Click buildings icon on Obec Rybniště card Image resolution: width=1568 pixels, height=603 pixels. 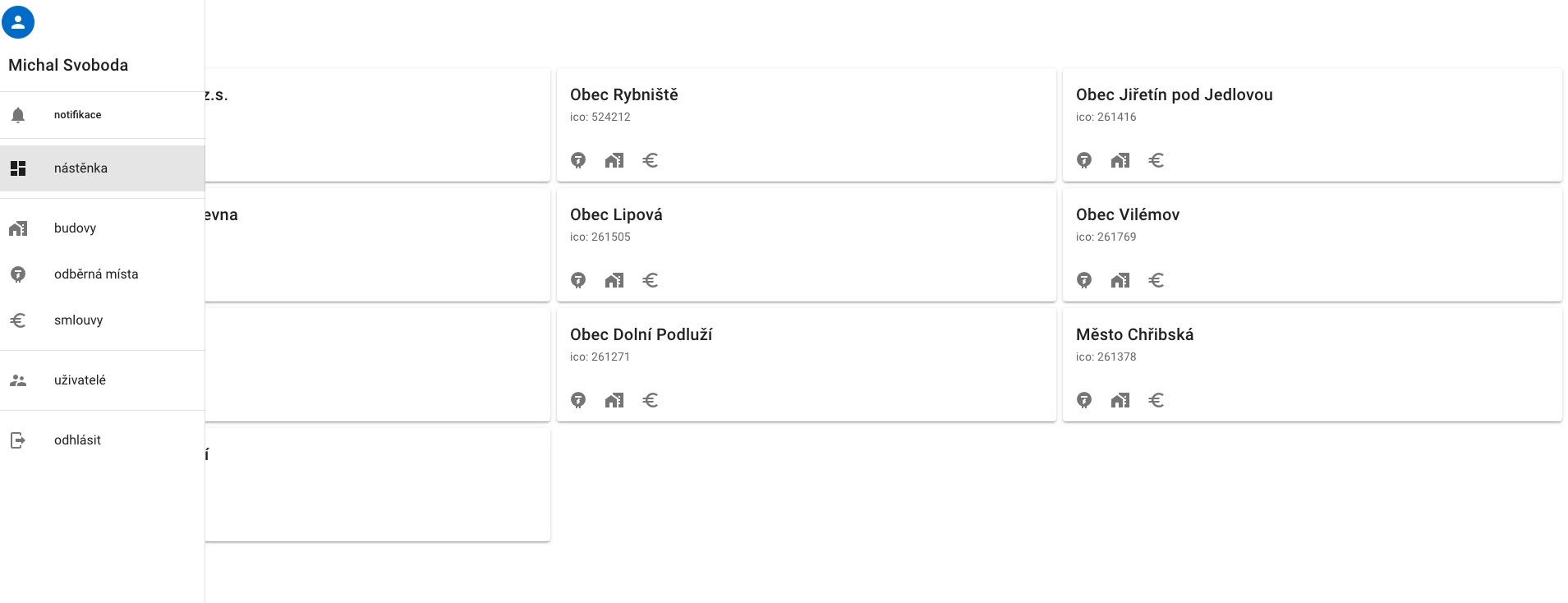[614, 160]
